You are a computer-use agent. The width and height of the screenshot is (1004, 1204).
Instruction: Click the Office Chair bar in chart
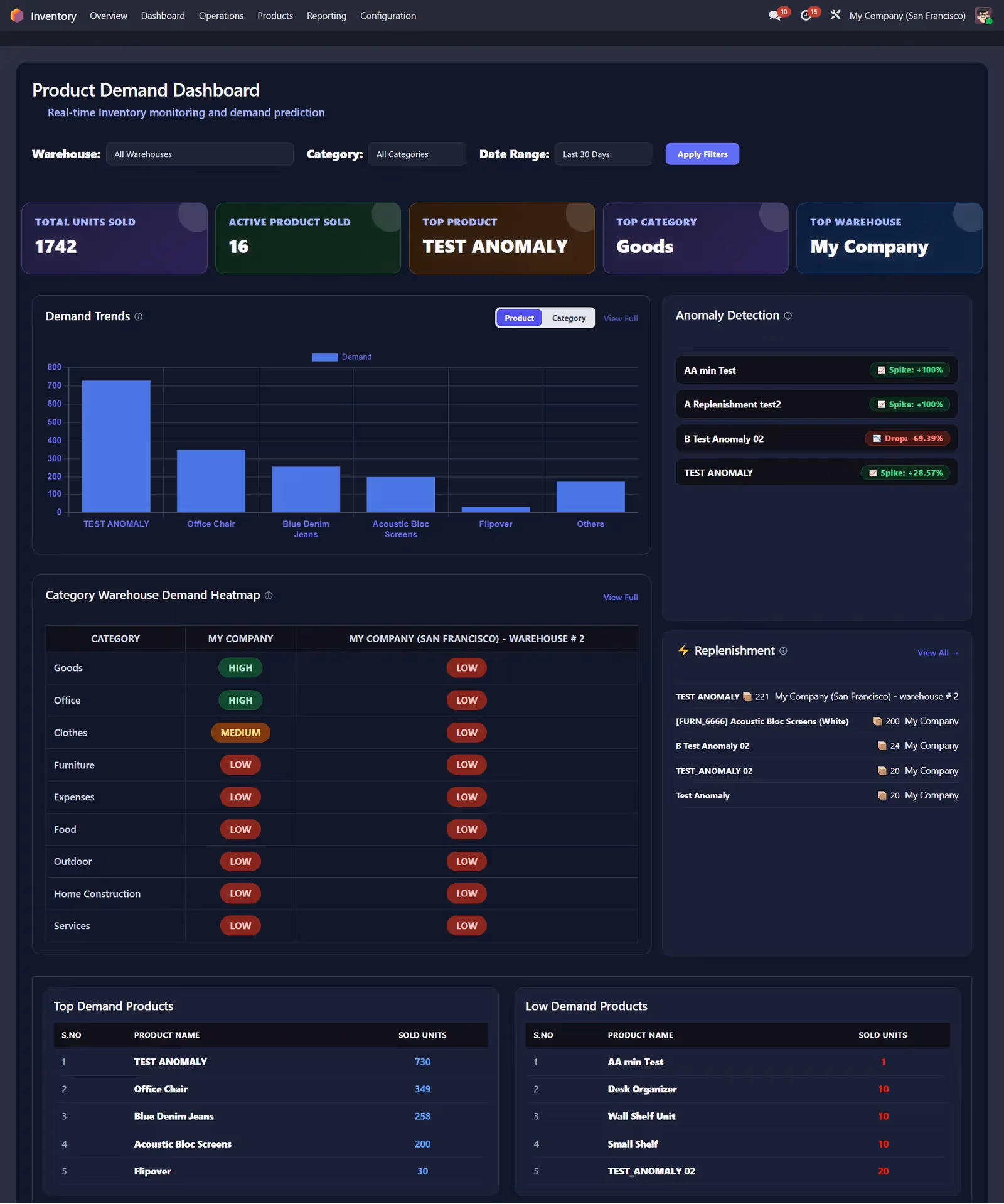coord(211,481)
